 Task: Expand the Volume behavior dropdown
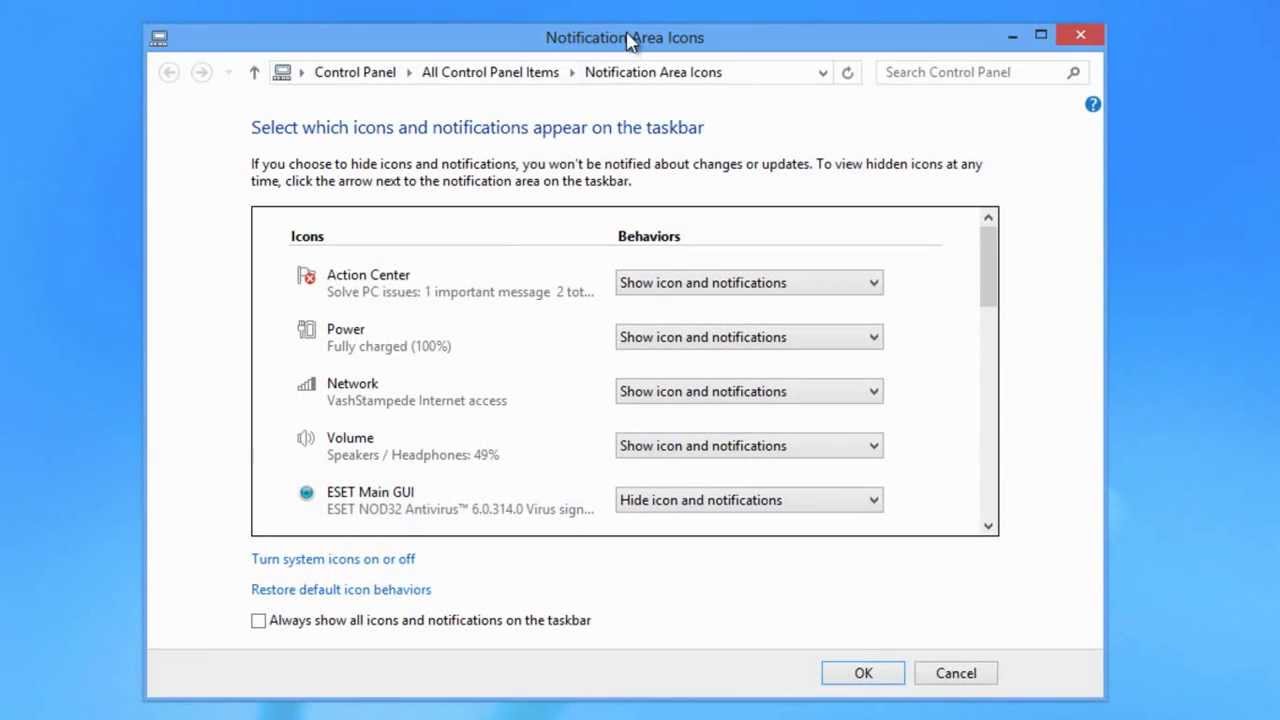point(749,446)
